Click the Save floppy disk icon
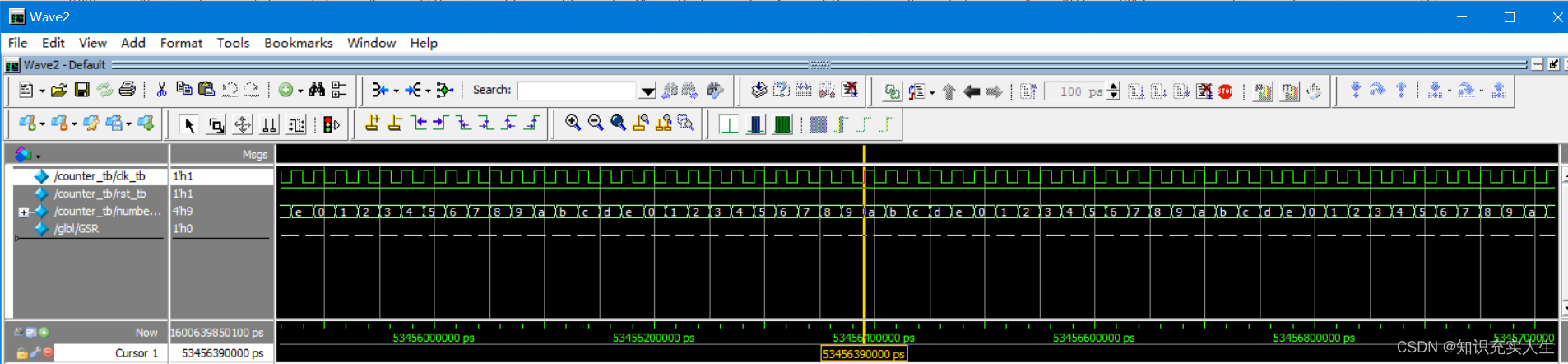 [81, 90]
